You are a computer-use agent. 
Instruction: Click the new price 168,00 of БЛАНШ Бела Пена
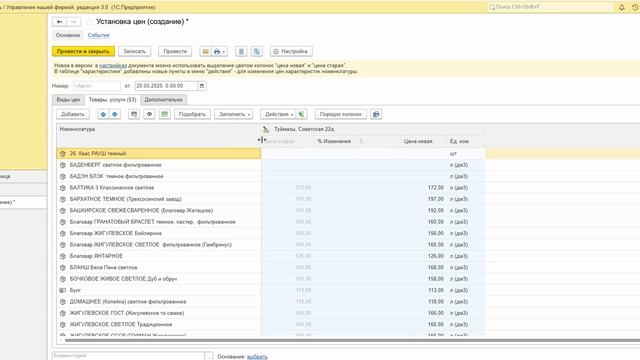(436, 267)
